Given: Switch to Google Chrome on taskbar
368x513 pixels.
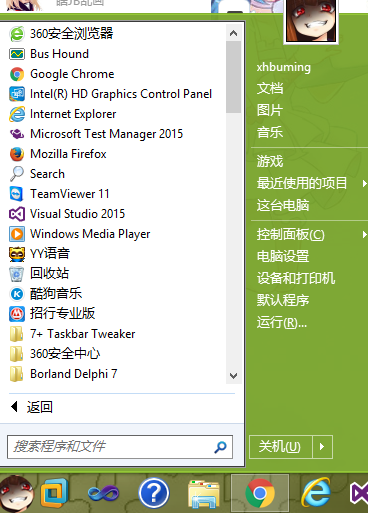Looking at the screenshot, I should pyautogui.click(x=260, y=493).
